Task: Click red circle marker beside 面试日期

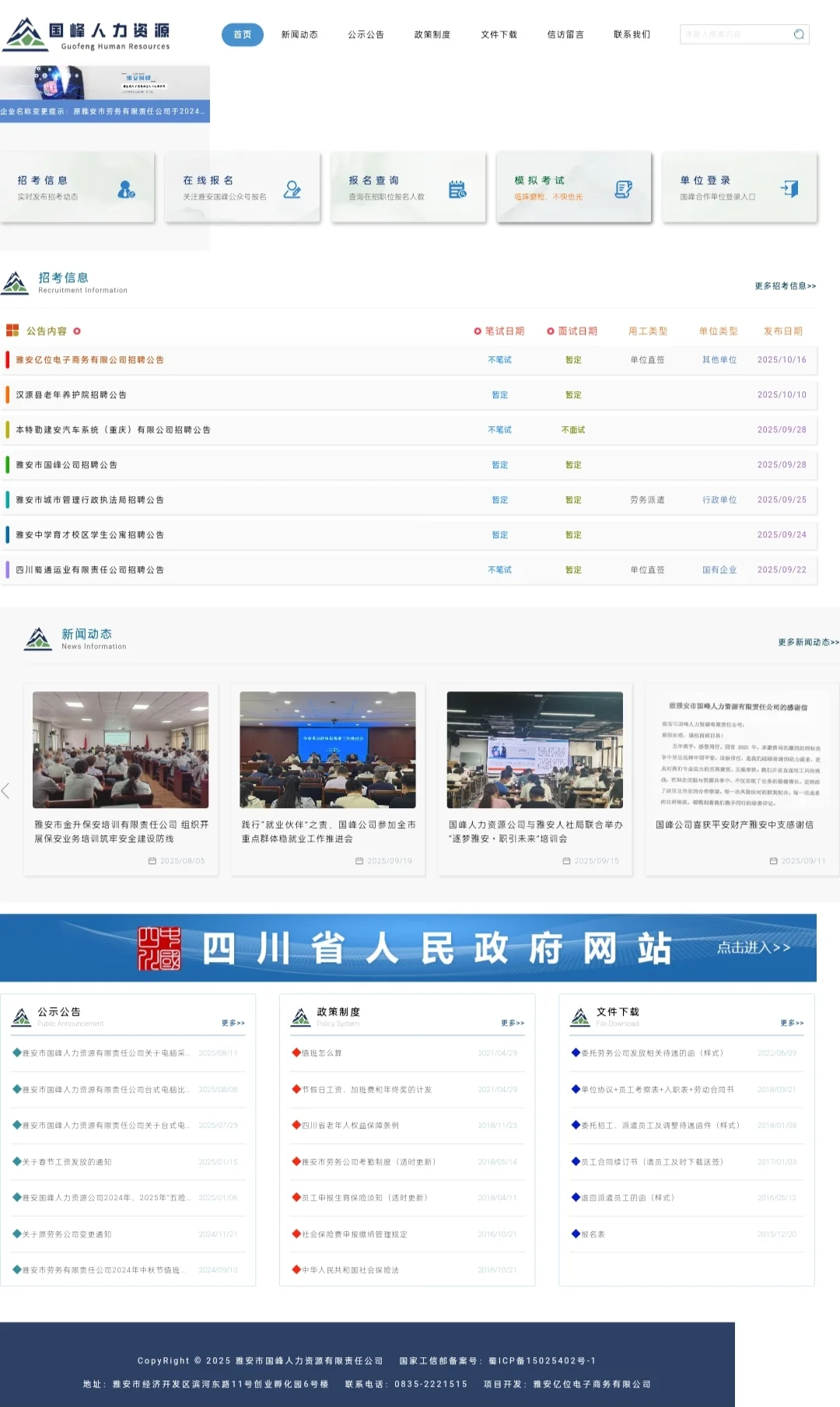Action: 551,331
